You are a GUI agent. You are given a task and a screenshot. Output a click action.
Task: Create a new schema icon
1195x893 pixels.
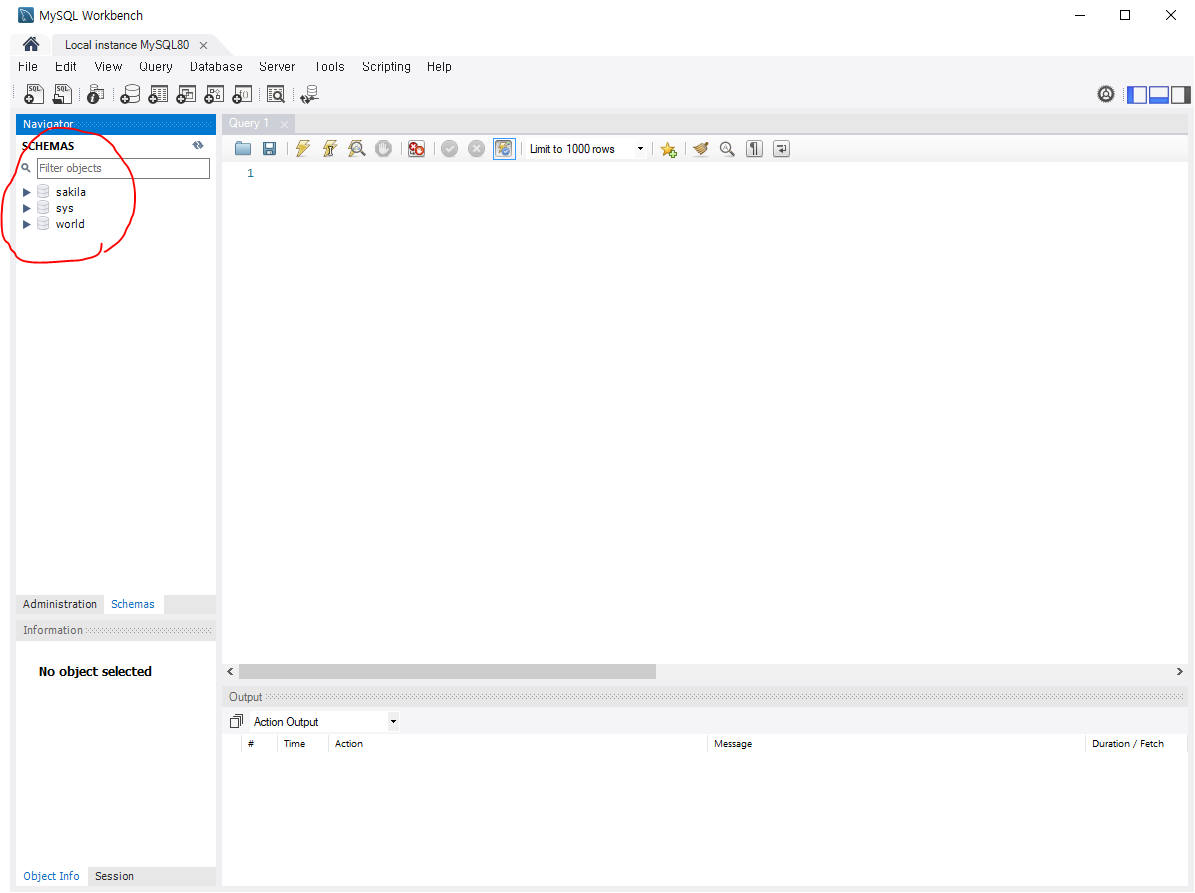point(130,94)
